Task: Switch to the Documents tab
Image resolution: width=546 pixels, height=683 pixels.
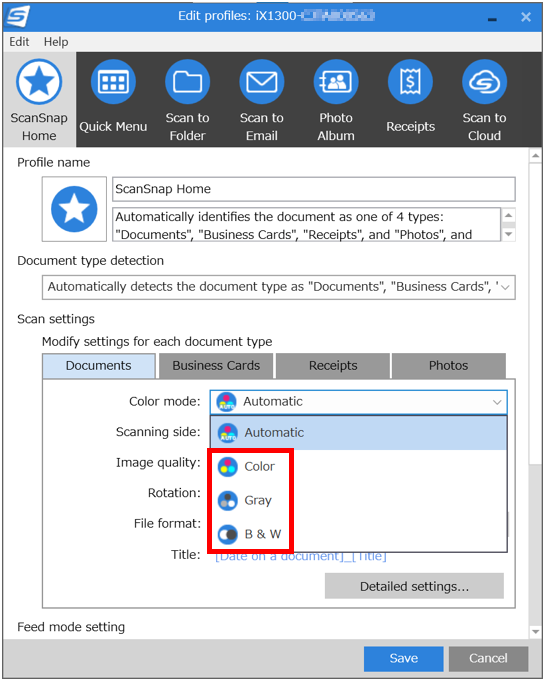Action: 98,365
